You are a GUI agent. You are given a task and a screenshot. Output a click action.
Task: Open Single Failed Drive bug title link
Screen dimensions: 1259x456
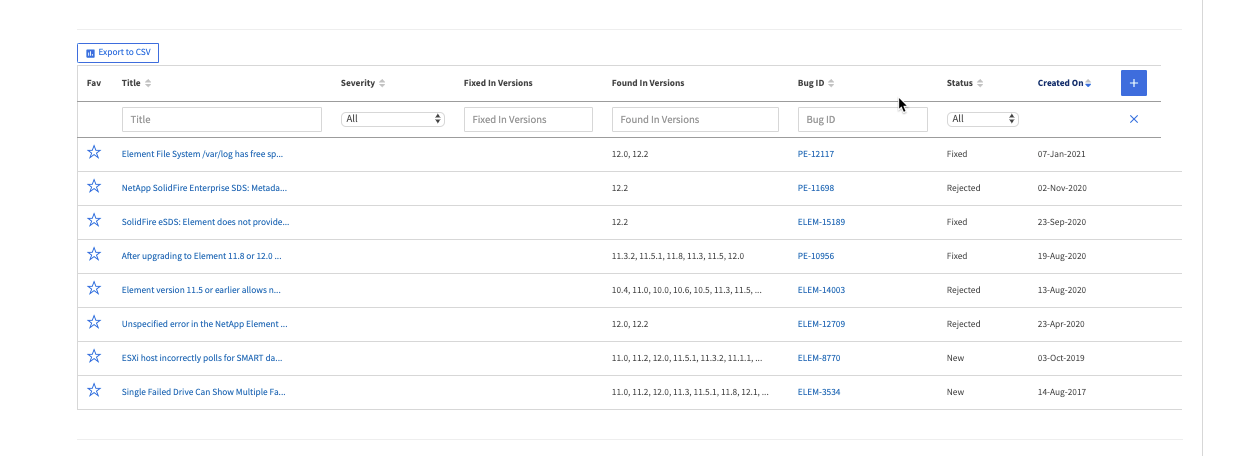pos(203,392)
